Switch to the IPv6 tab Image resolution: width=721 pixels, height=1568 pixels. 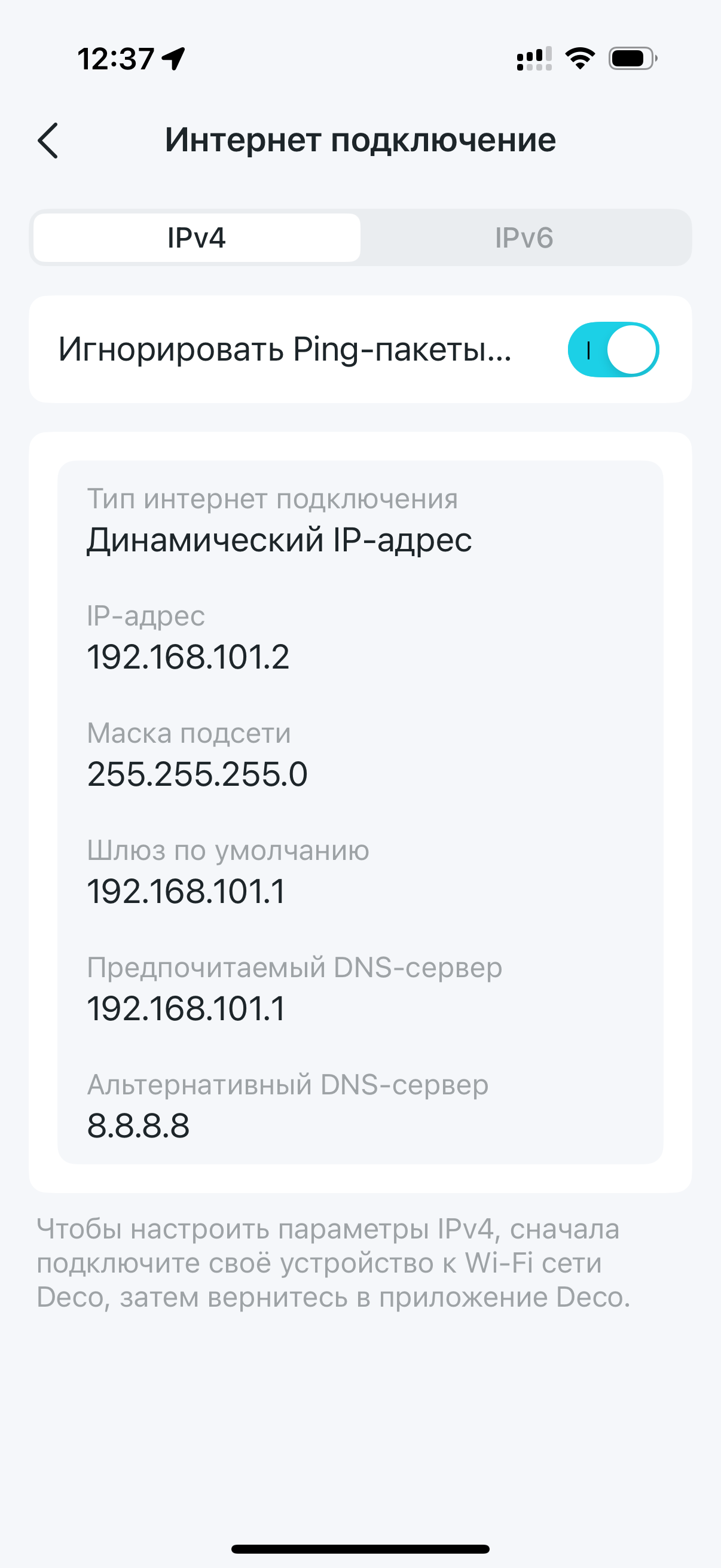point(524,237)
